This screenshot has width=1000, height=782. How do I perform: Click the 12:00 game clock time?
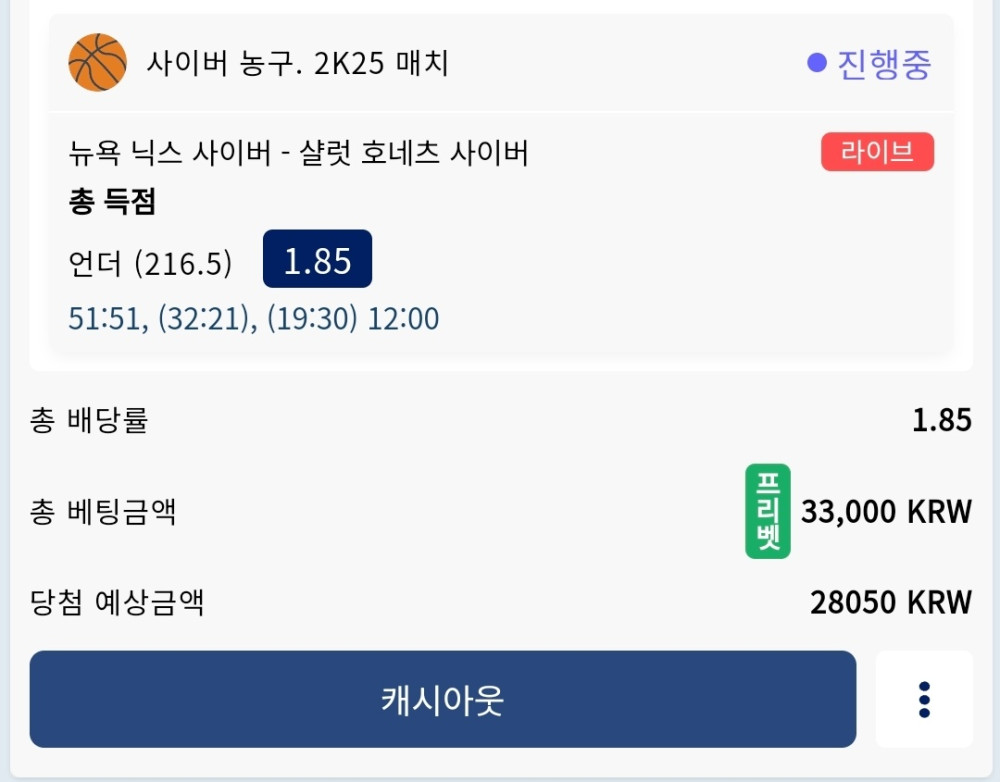pyautogui.click(x=403, y=319)
